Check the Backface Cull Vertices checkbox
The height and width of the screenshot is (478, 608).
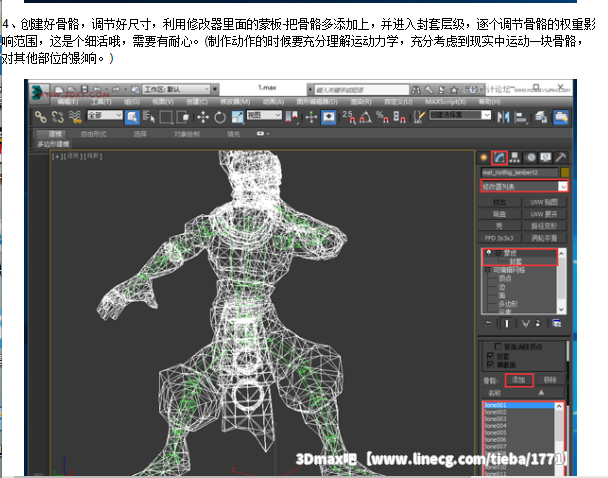(498, 346)
